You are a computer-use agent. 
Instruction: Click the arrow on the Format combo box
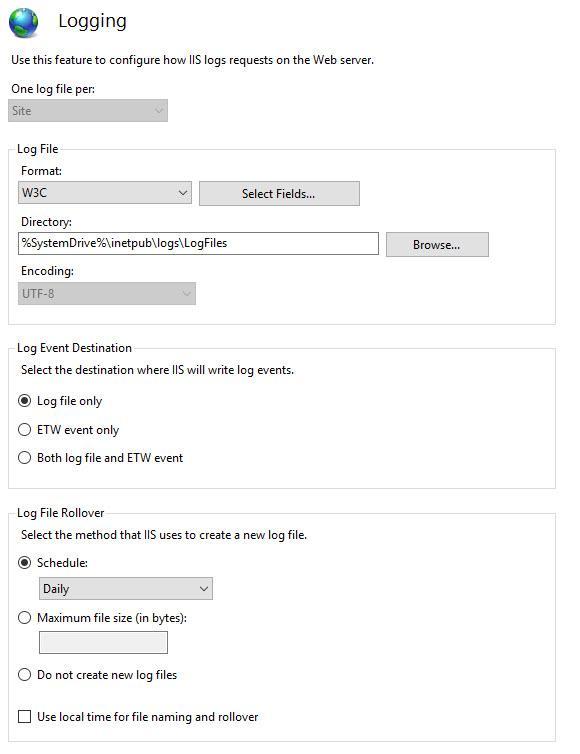click(x=183, y=193)
